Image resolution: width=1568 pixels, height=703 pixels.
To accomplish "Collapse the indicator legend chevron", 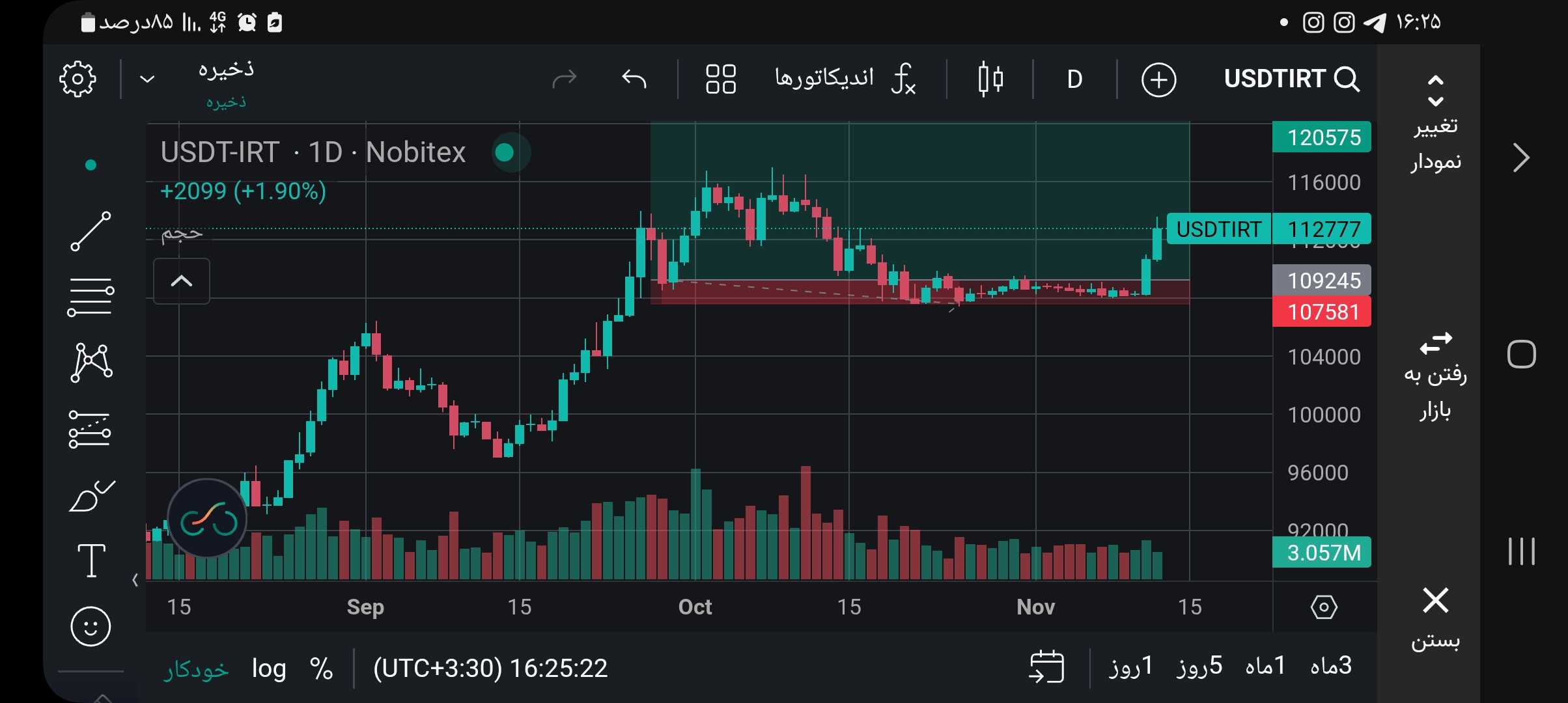I will coord(182,281).
